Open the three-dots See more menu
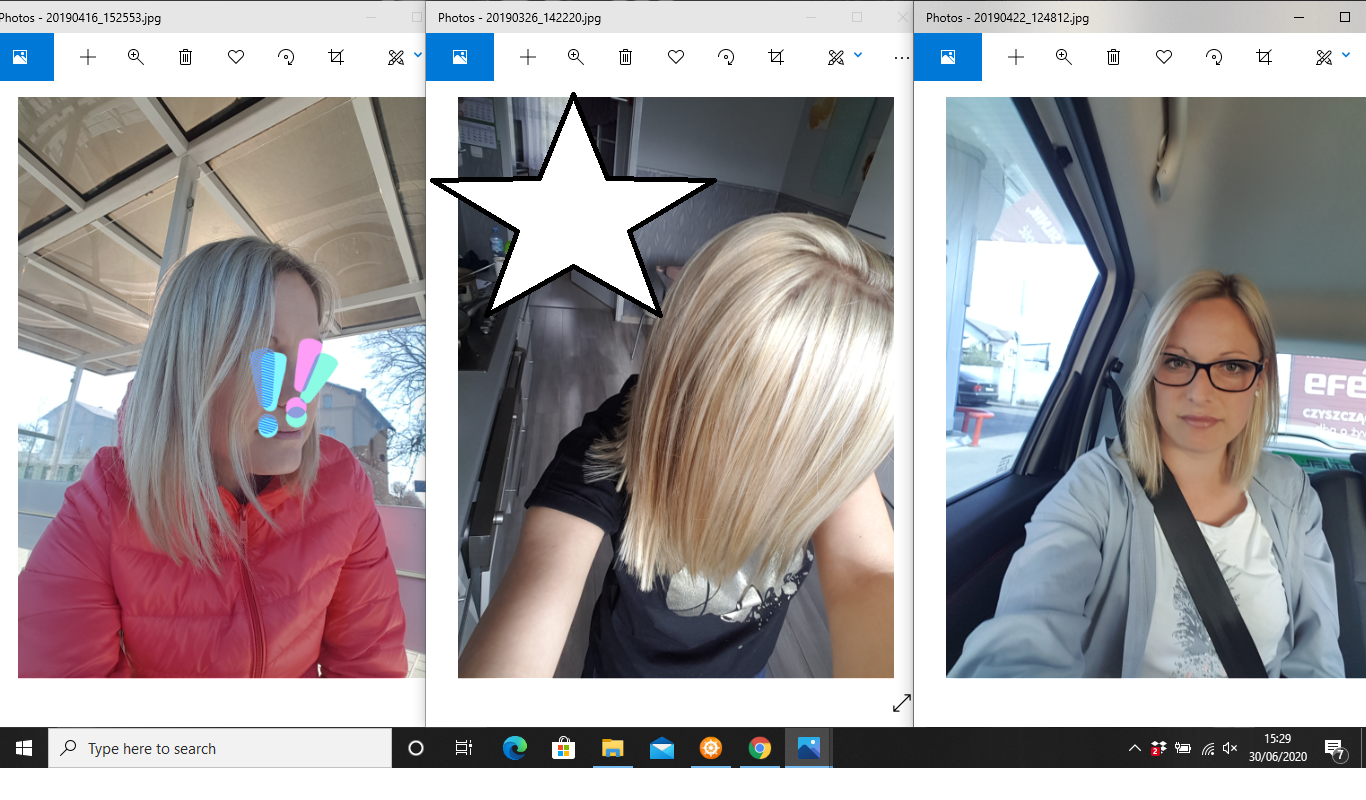The width and height of the screenshot is (1366, 800). click(901, 57)
